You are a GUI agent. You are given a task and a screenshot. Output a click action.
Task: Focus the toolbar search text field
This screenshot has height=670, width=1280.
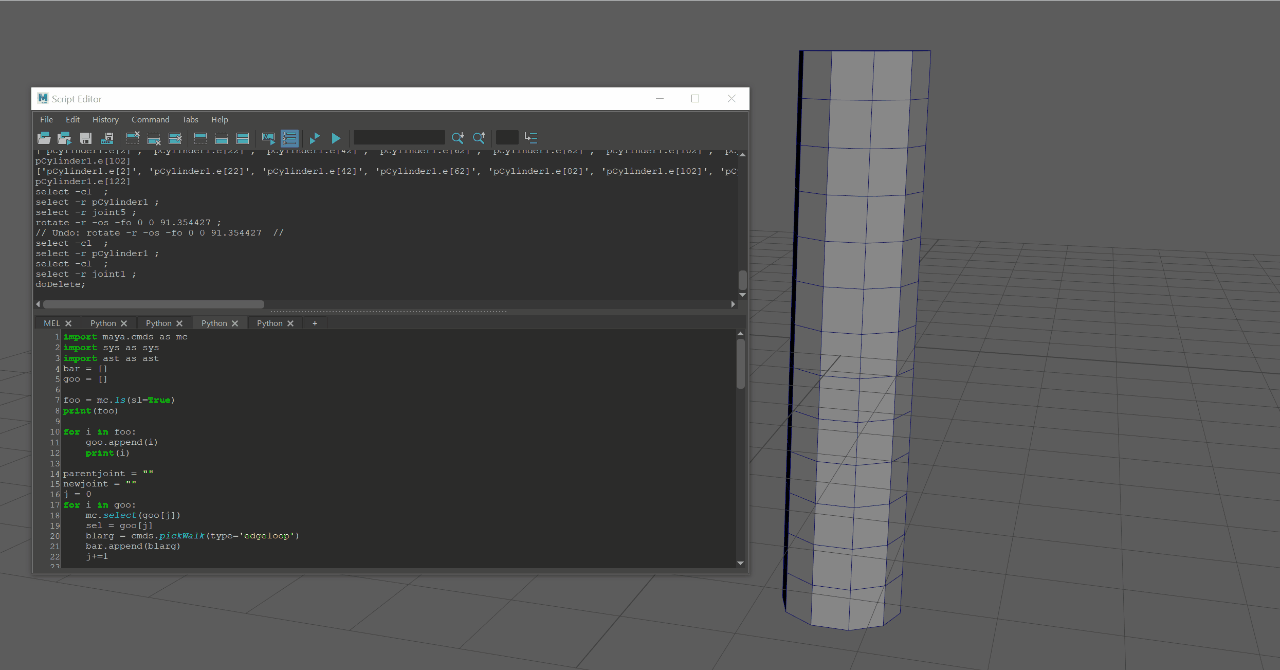(x=399, y=138)
